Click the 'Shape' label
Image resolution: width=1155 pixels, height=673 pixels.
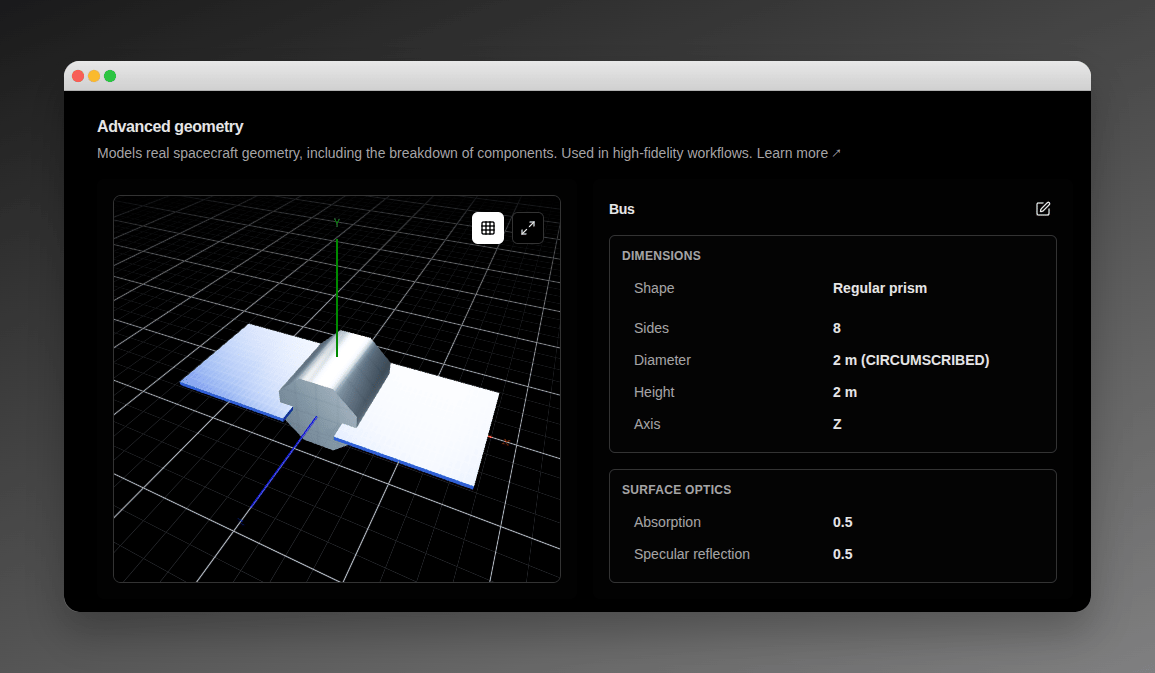click(x=654, y=288)
